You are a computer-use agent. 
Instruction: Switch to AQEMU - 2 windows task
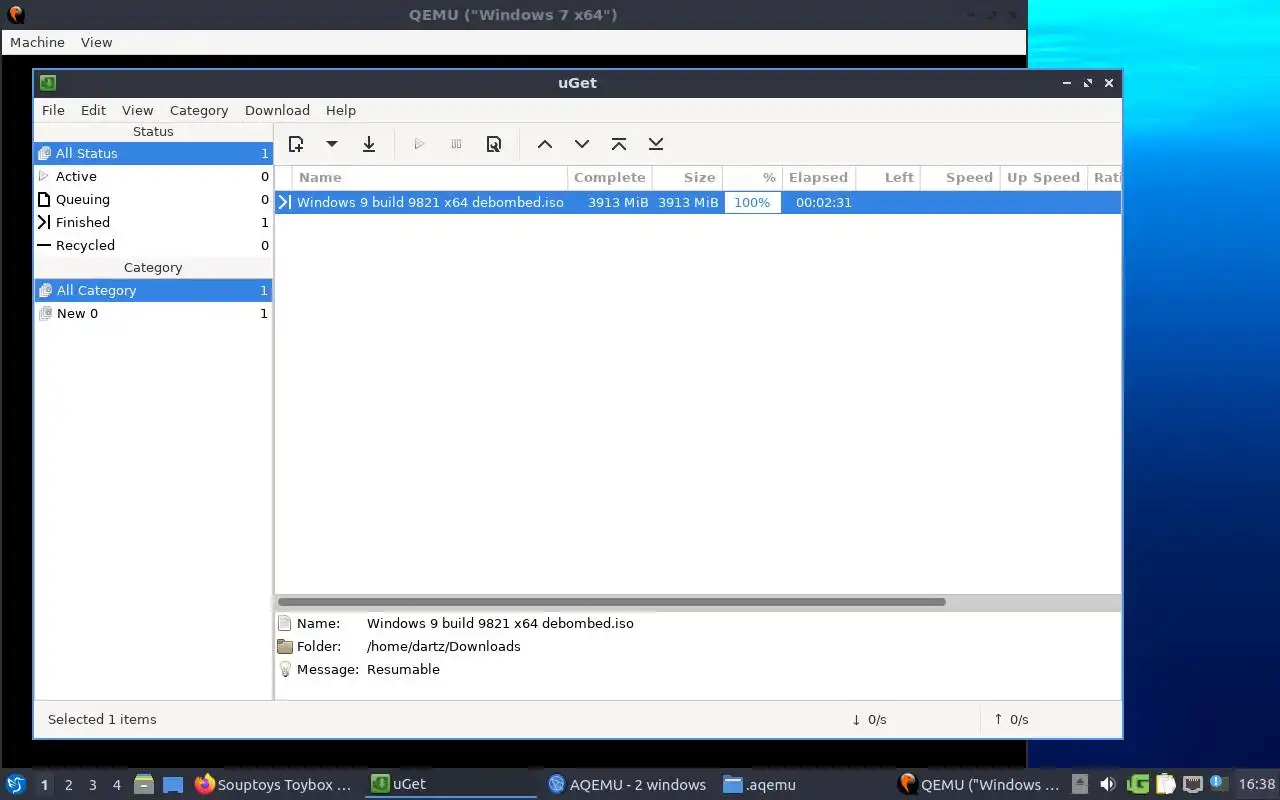pos(627,785)
